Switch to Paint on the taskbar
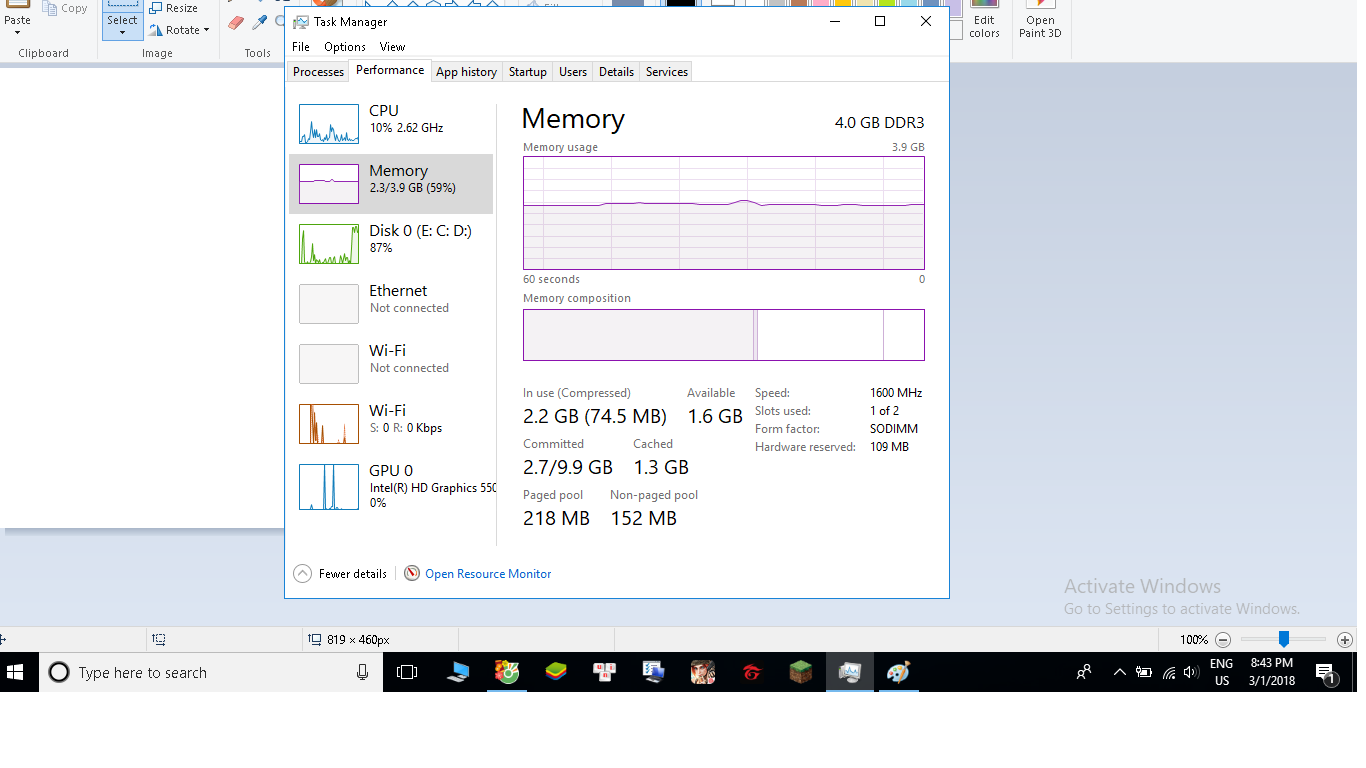The image size is (1366, 768). [899, 672]
